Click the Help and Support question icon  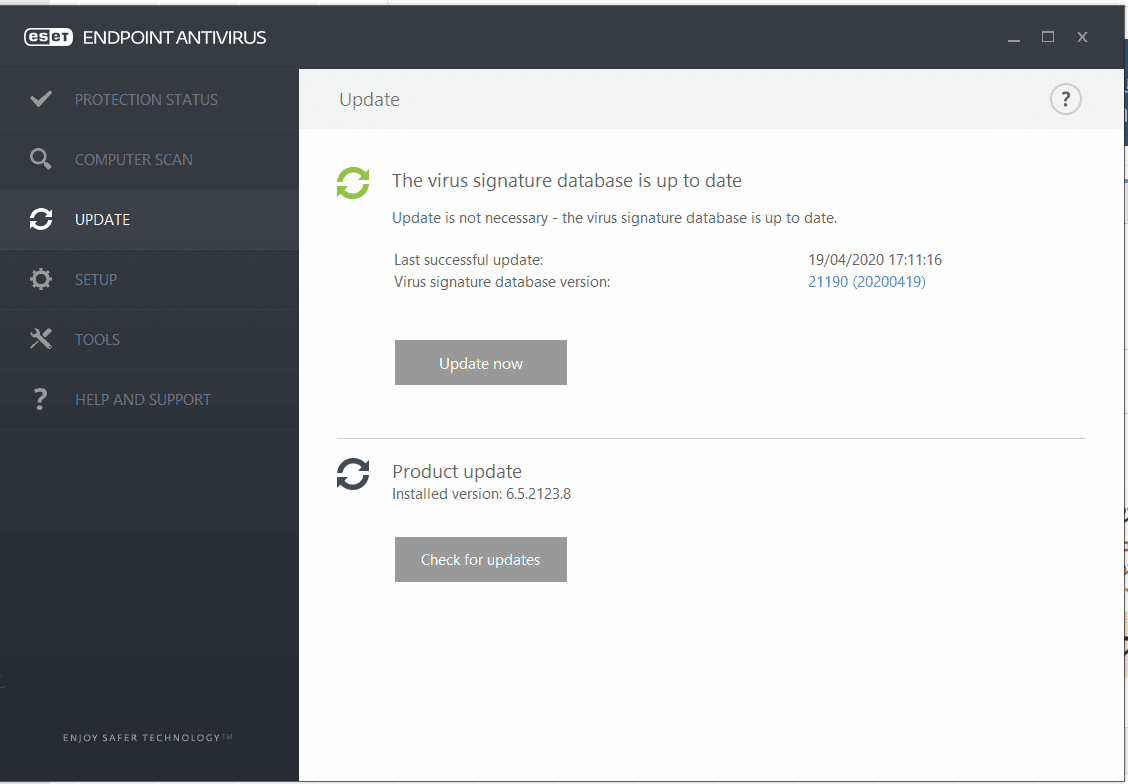click(40, 399)
